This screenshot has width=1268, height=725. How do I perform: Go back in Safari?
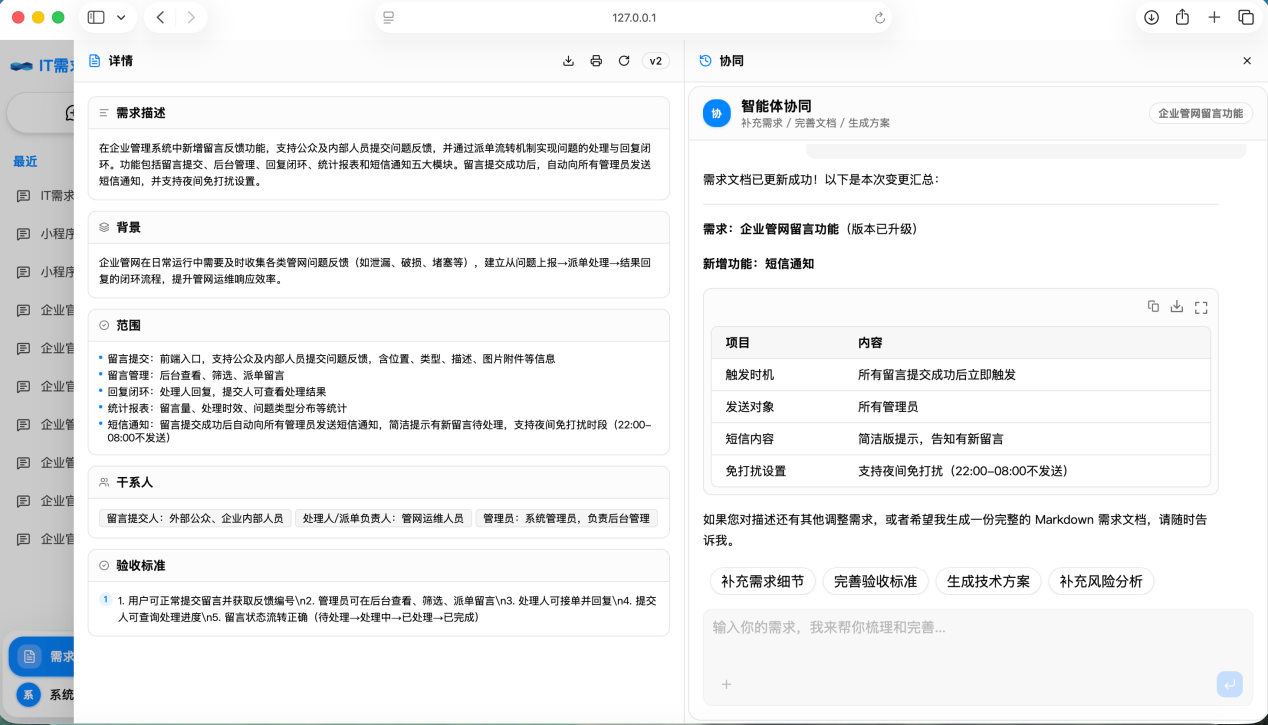(x=160, y=17)
